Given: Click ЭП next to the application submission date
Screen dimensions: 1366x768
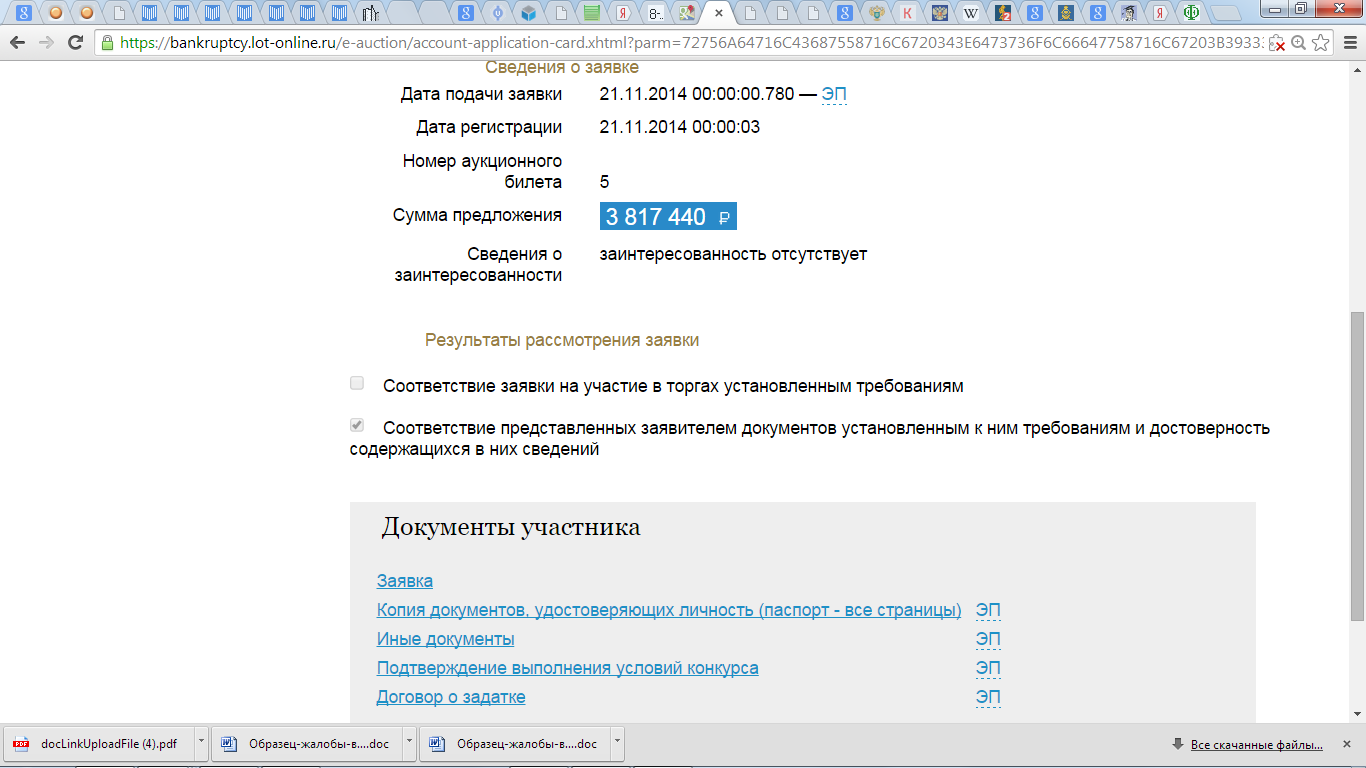Looking at the screenshot, I should pyautogui.click(x=834, y=95).
